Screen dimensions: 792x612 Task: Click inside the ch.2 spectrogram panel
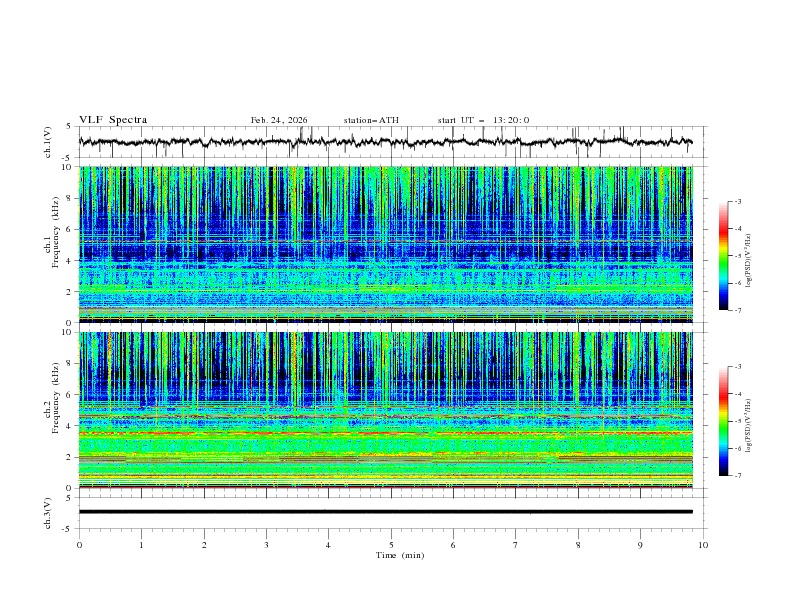click(386, 410)
